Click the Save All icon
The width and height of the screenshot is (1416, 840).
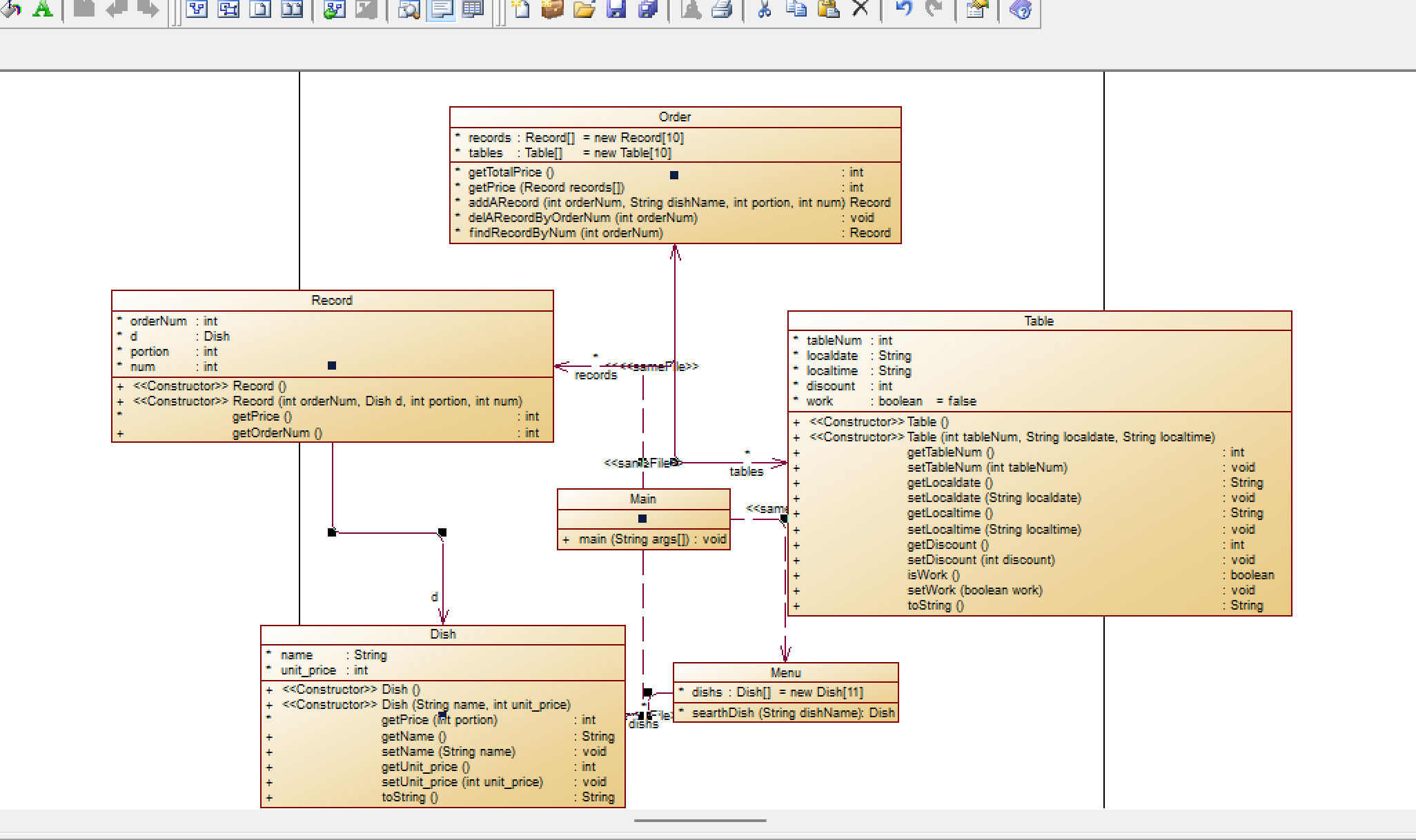647,9
